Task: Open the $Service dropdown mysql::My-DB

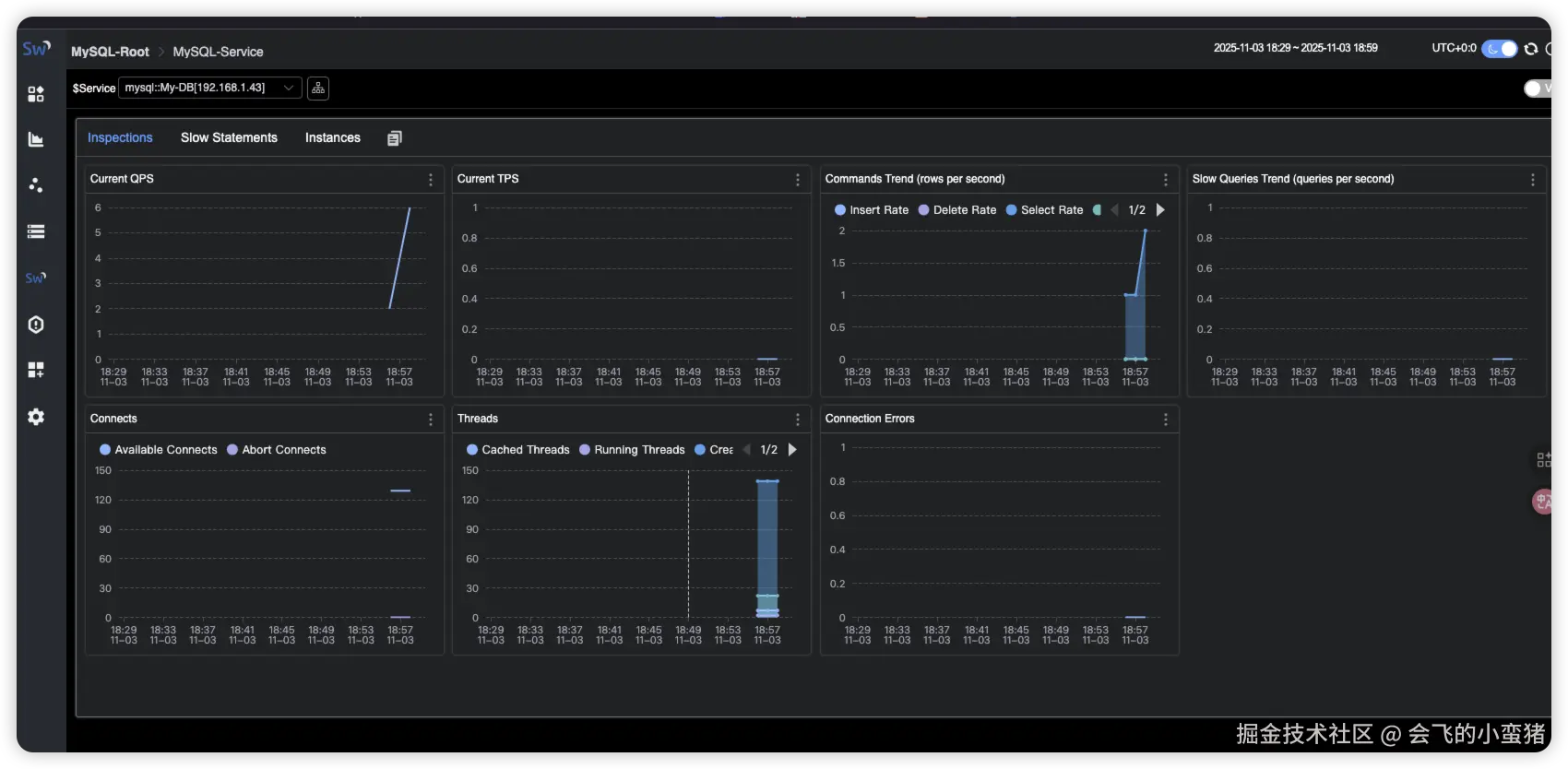Action: click(210, 88)
